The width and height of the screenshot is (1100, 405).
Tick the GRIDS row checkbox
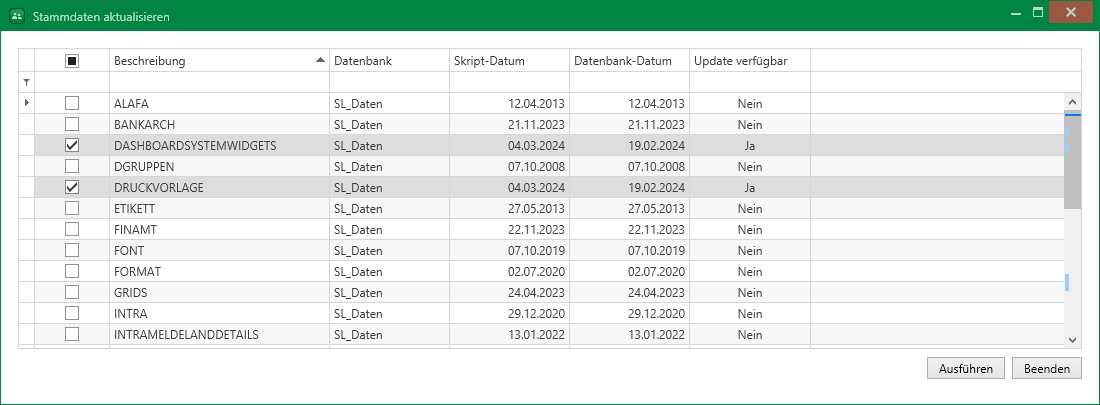coord(72,292)
